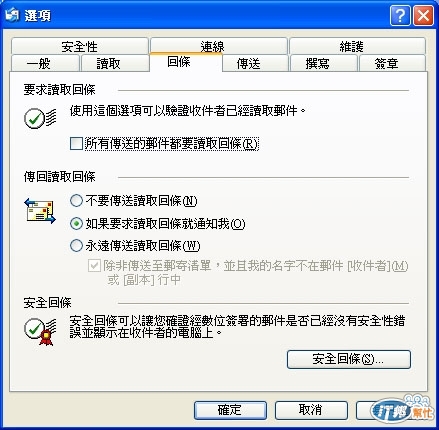Click the envelope return receipt icon
439x430 pixels.
[x=40, y=211]
